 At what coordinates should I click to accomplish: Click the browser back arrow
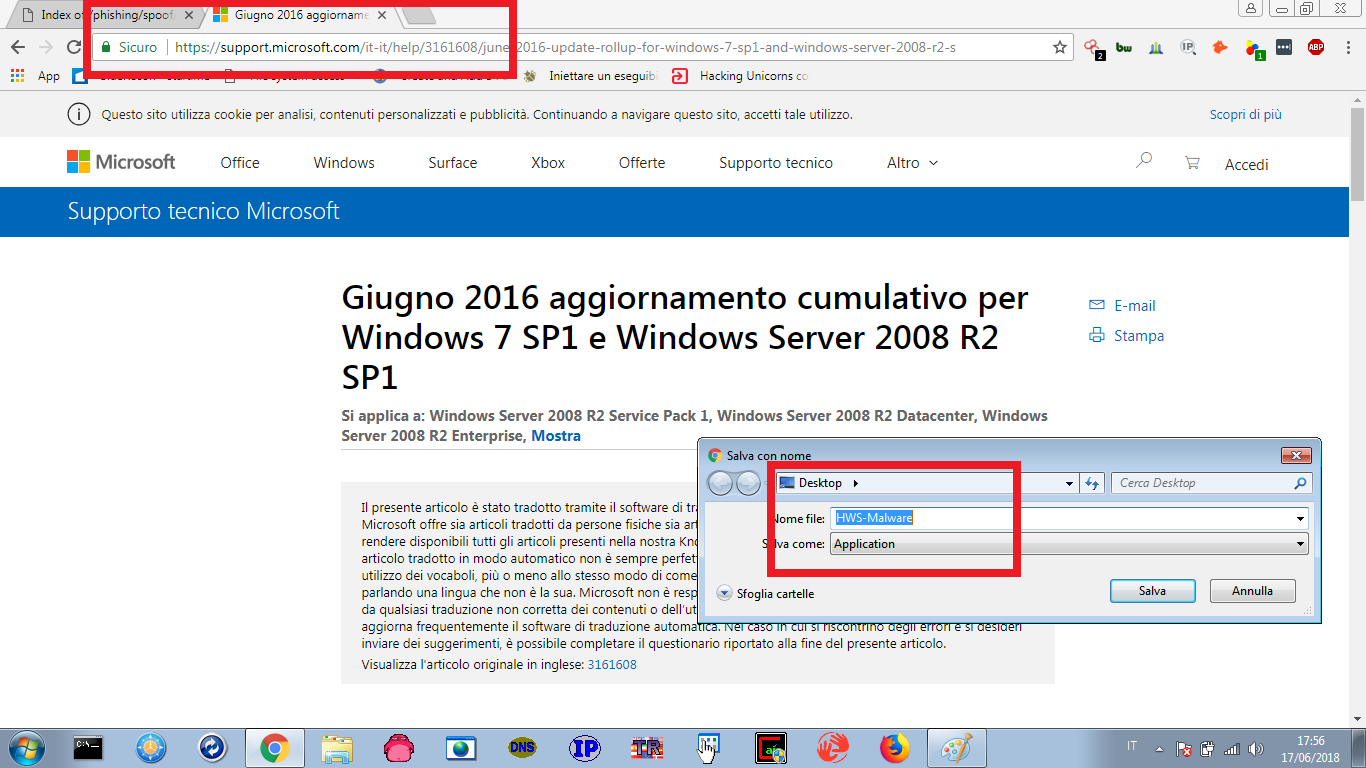[17, 47]
